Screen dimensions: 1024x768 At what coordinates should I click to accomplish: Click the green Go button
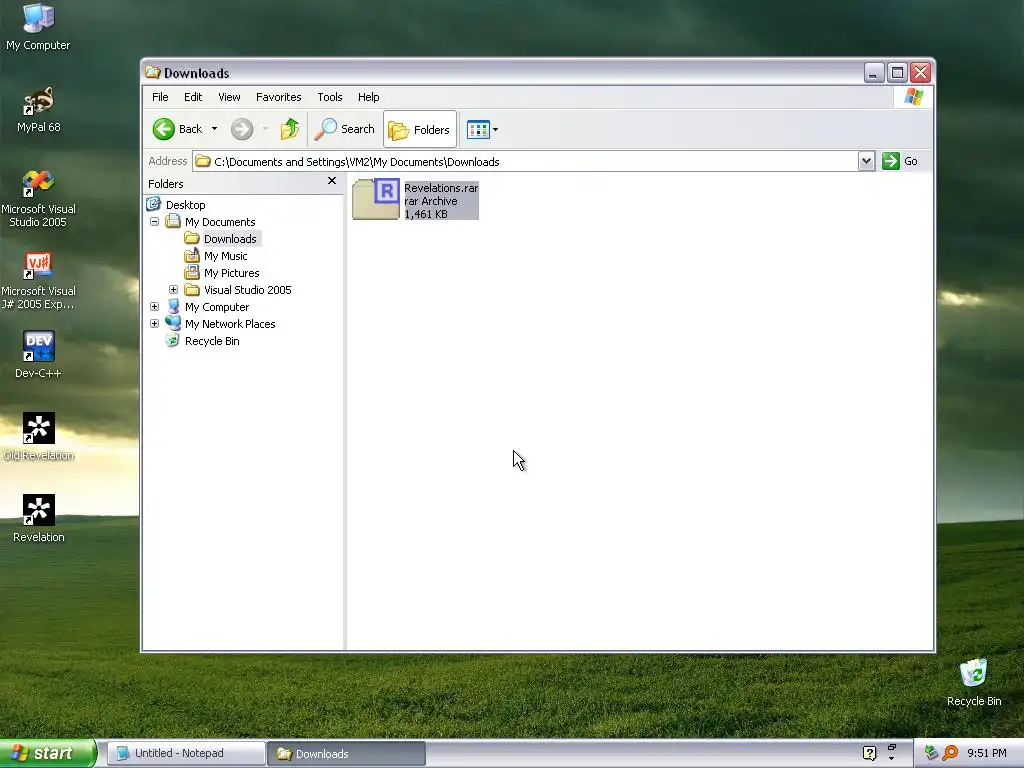pyautogui.click(x=900, y=161)
